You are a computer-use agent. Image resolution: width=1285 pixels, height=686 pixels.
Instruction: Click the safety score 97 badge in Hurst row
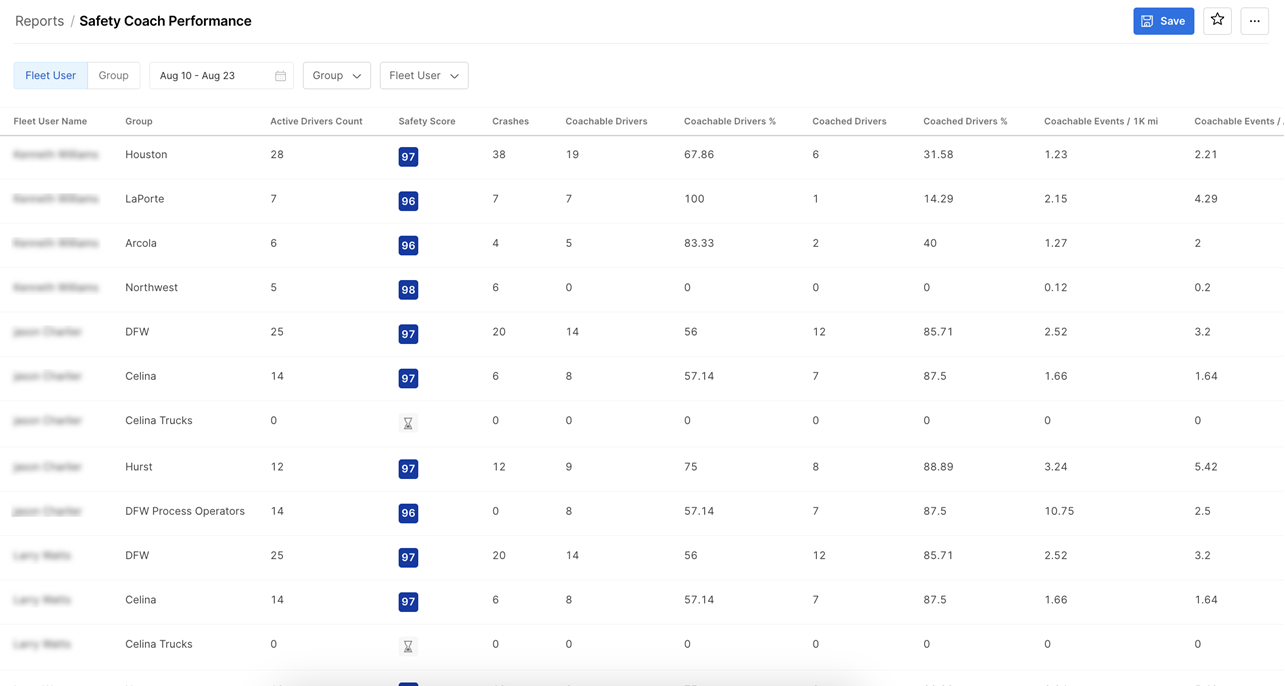coord(408,469)
